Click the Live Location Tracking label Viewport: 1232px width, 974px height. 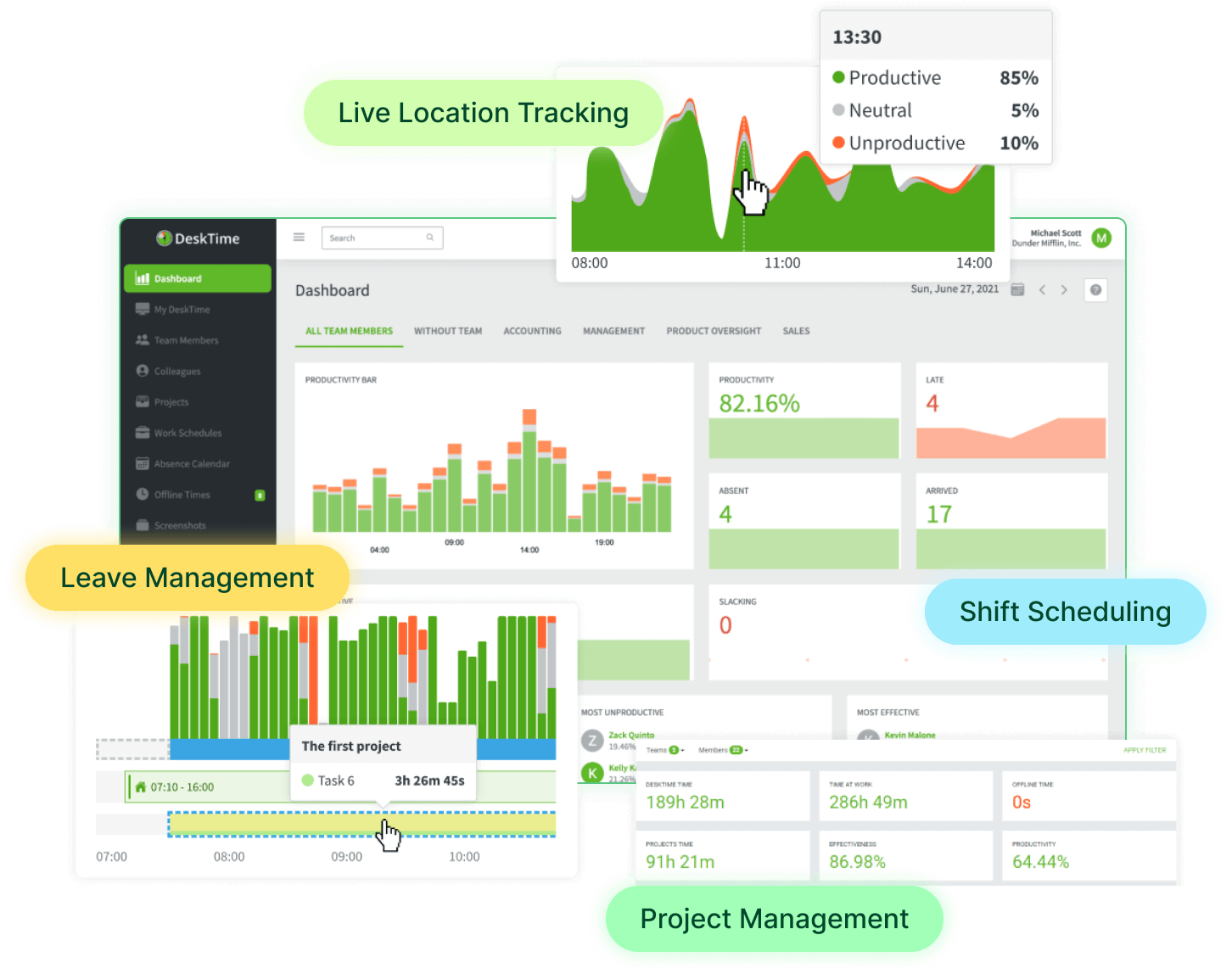(x=484, y=113)
